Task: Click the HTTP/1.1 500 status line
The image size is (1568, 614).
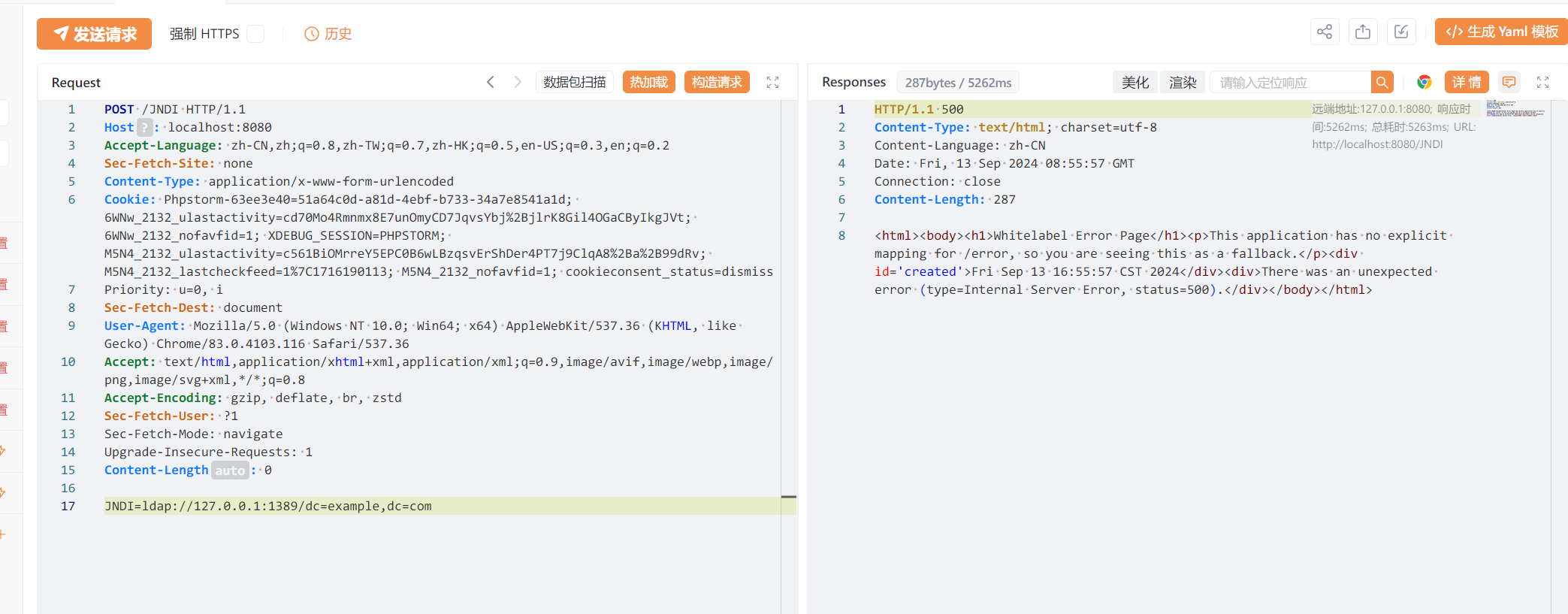Action: pyautogui.click(x=919, y=109)
